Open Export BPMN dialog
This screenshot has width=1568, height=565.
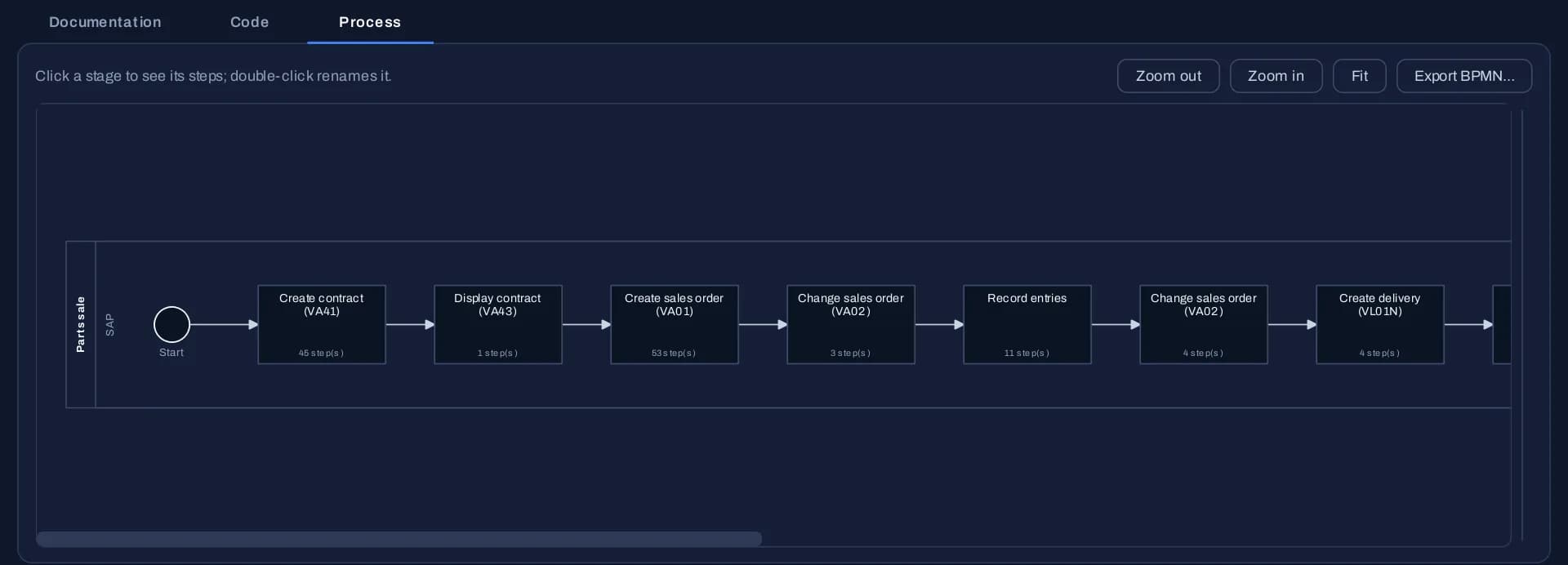coord(1463,76)
